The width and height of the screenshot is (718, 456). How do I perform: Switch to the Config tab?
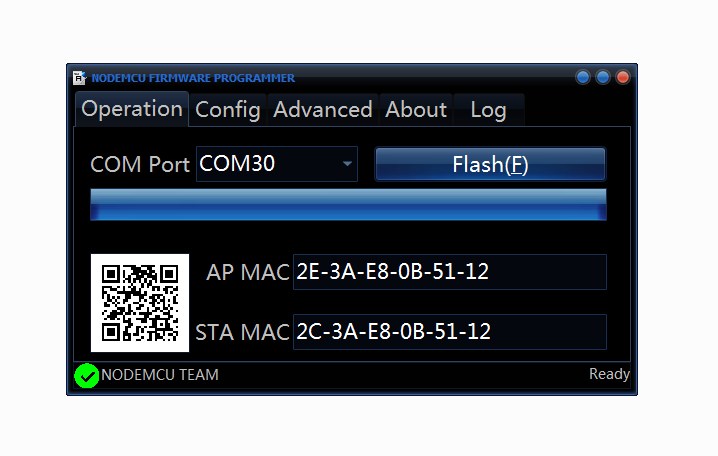(228, 110)
